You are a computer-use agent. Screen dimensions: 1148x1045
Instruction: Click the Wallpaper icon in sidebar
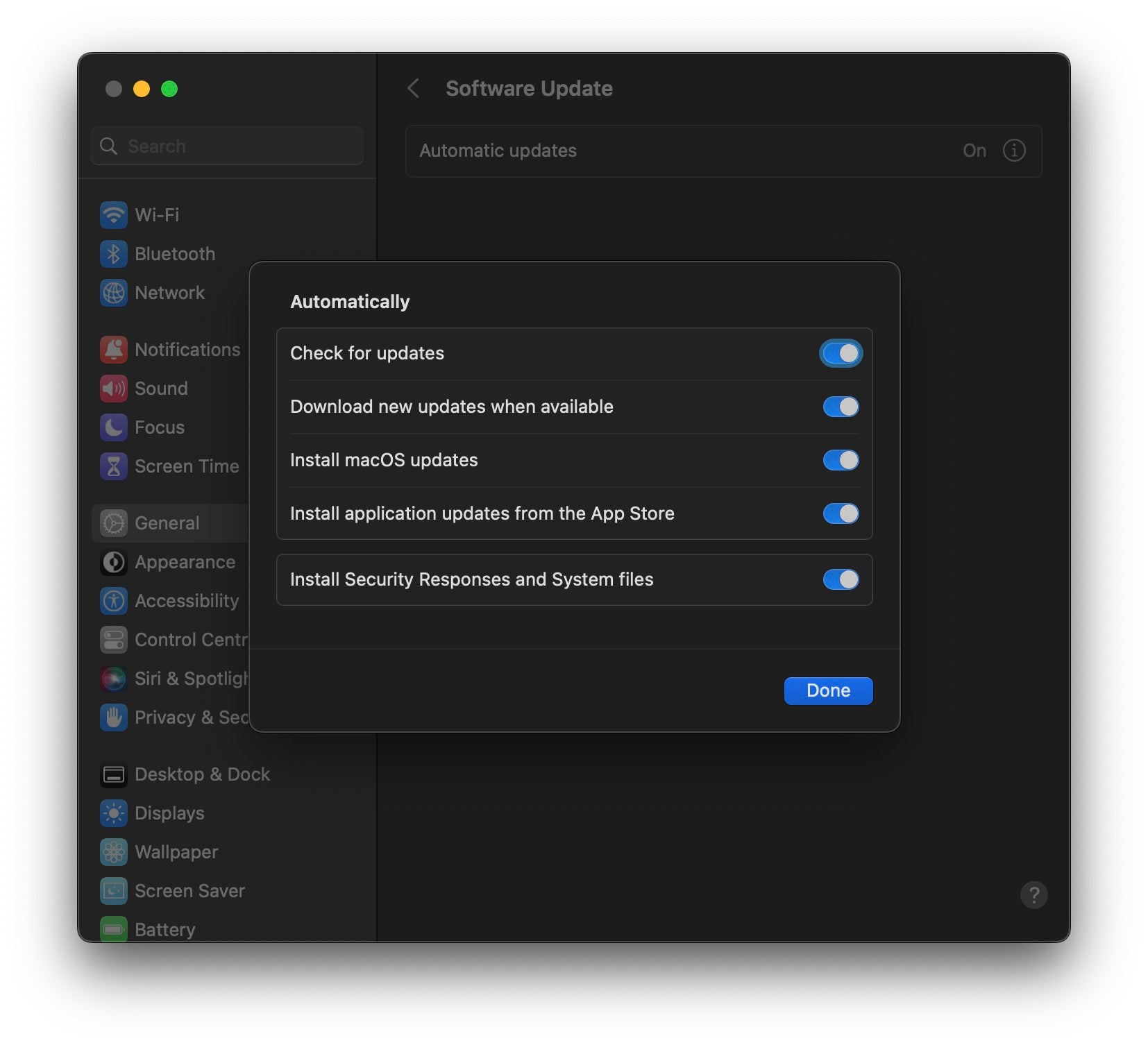tap(113, 852)
